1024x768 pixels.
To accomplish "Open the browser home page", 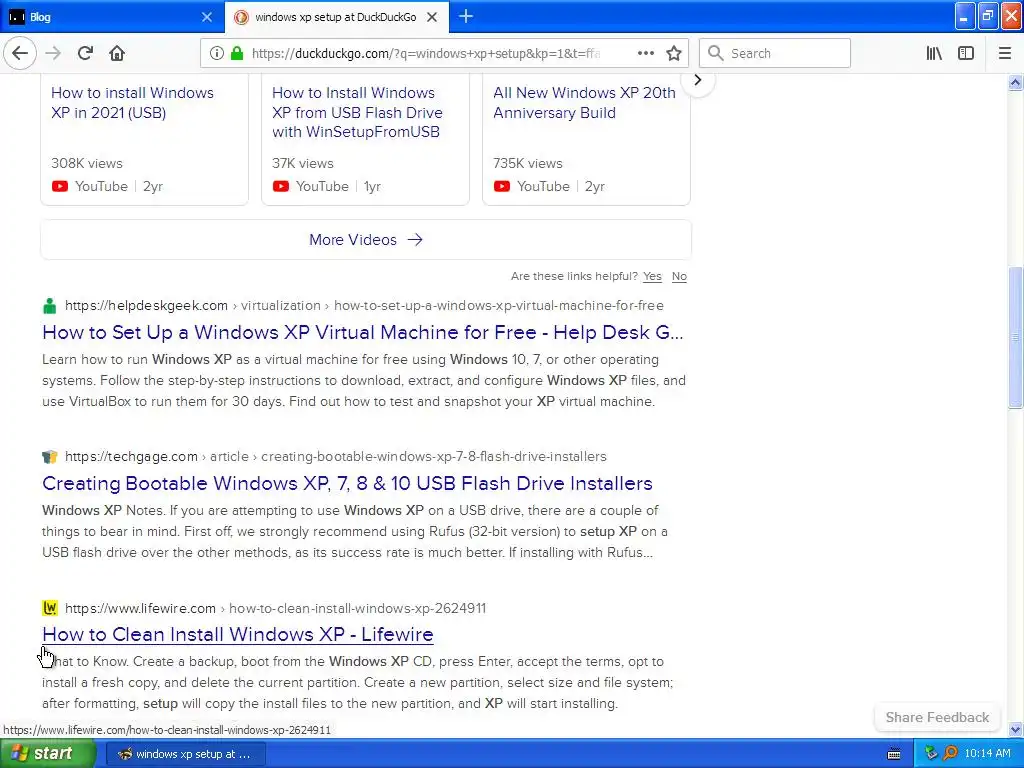I will tap(117, 53).
